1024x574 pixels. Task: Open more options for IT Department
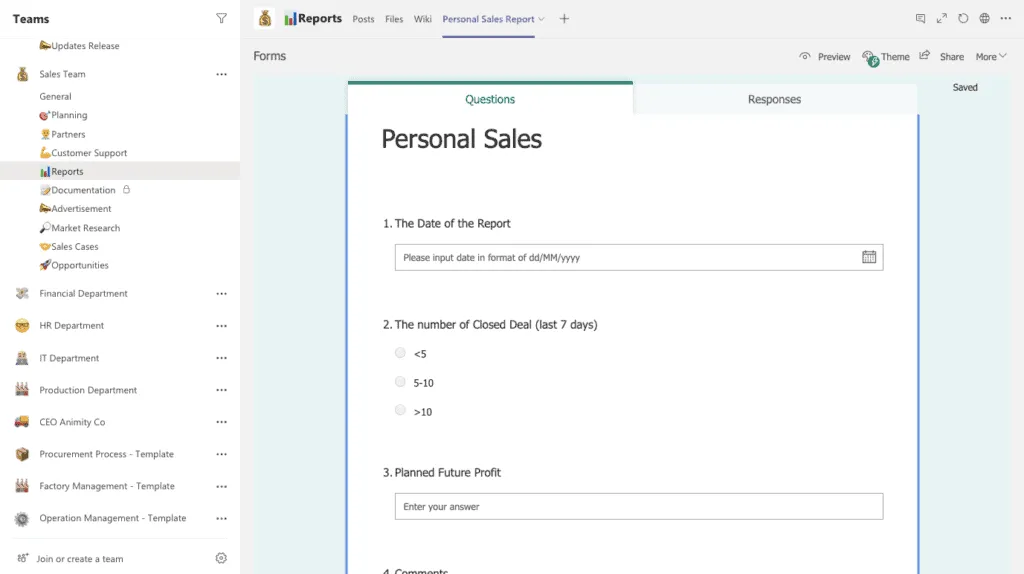(x=221, y=358)
